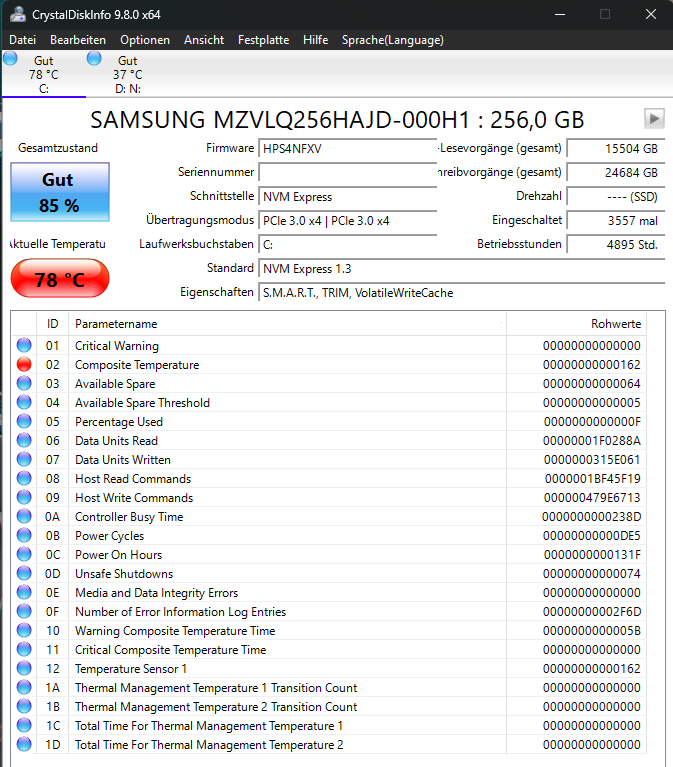Click status icon for Total Time For Thermal Management Temperature 2
The width and height of the screenshot is (673, 767).
24,744
